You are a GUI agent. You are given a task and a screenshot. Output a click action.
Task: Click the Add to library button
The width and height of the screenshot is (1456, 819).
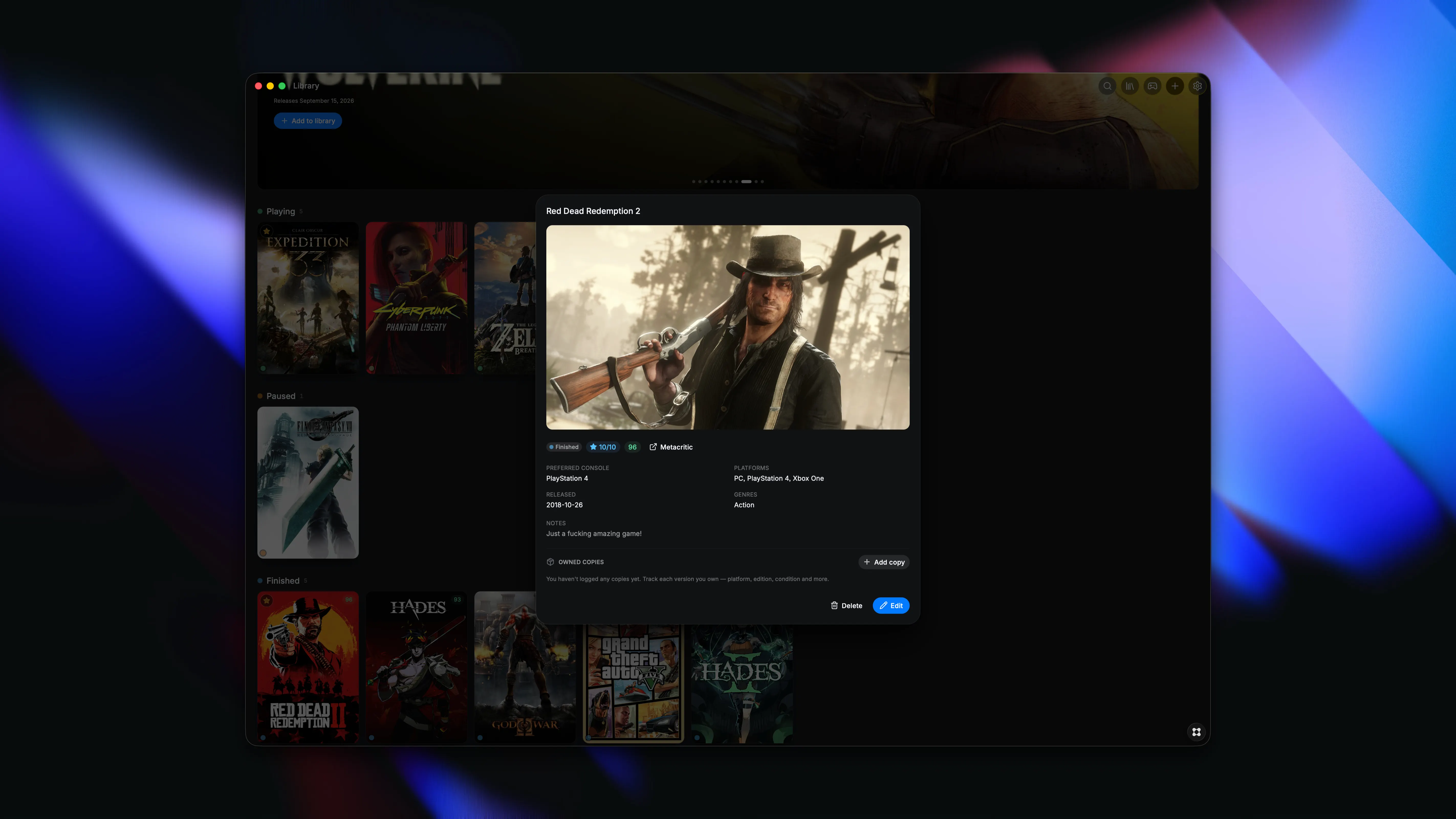click(308, 121)
